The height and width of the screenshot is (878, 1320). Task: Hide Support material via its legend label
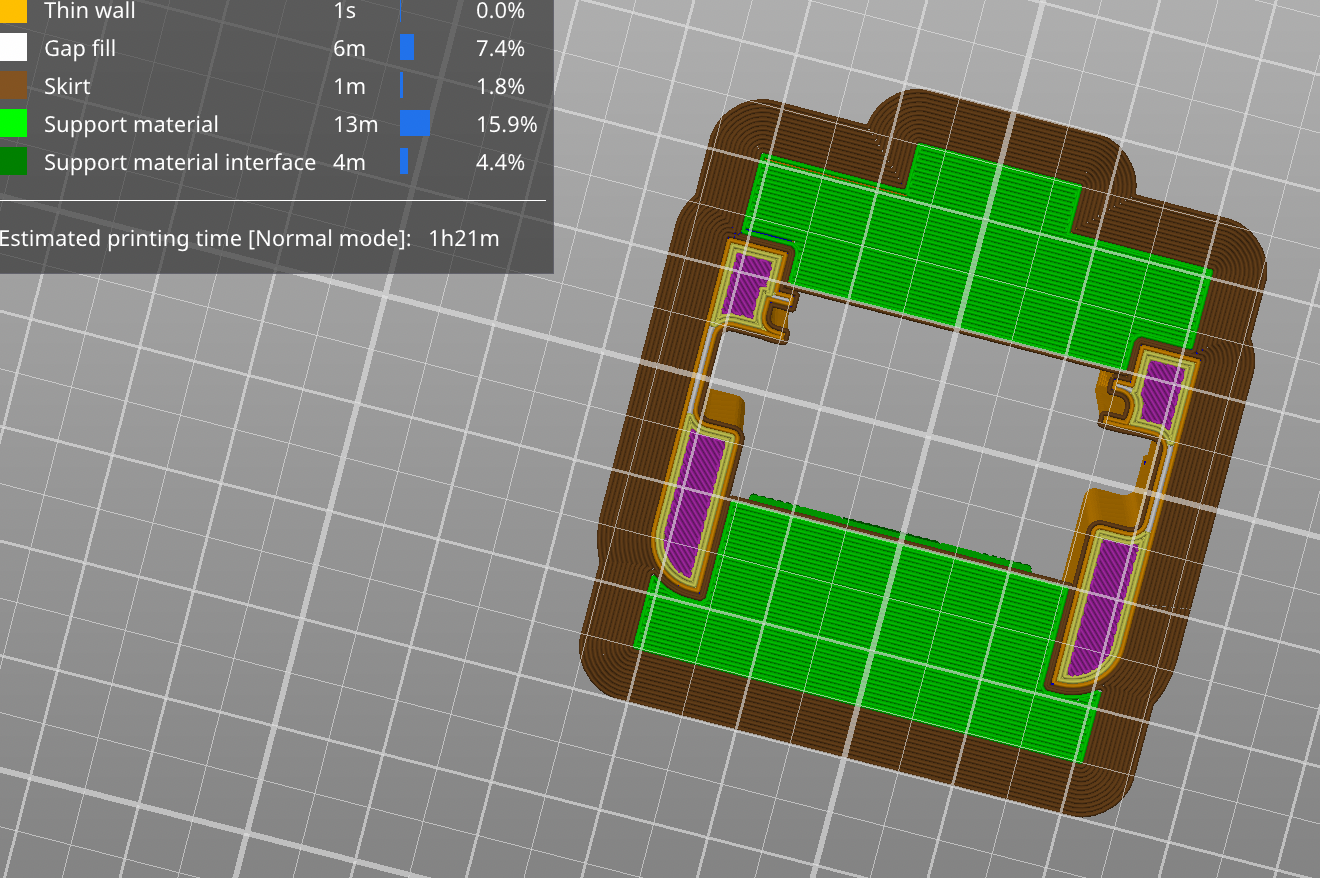131,124
